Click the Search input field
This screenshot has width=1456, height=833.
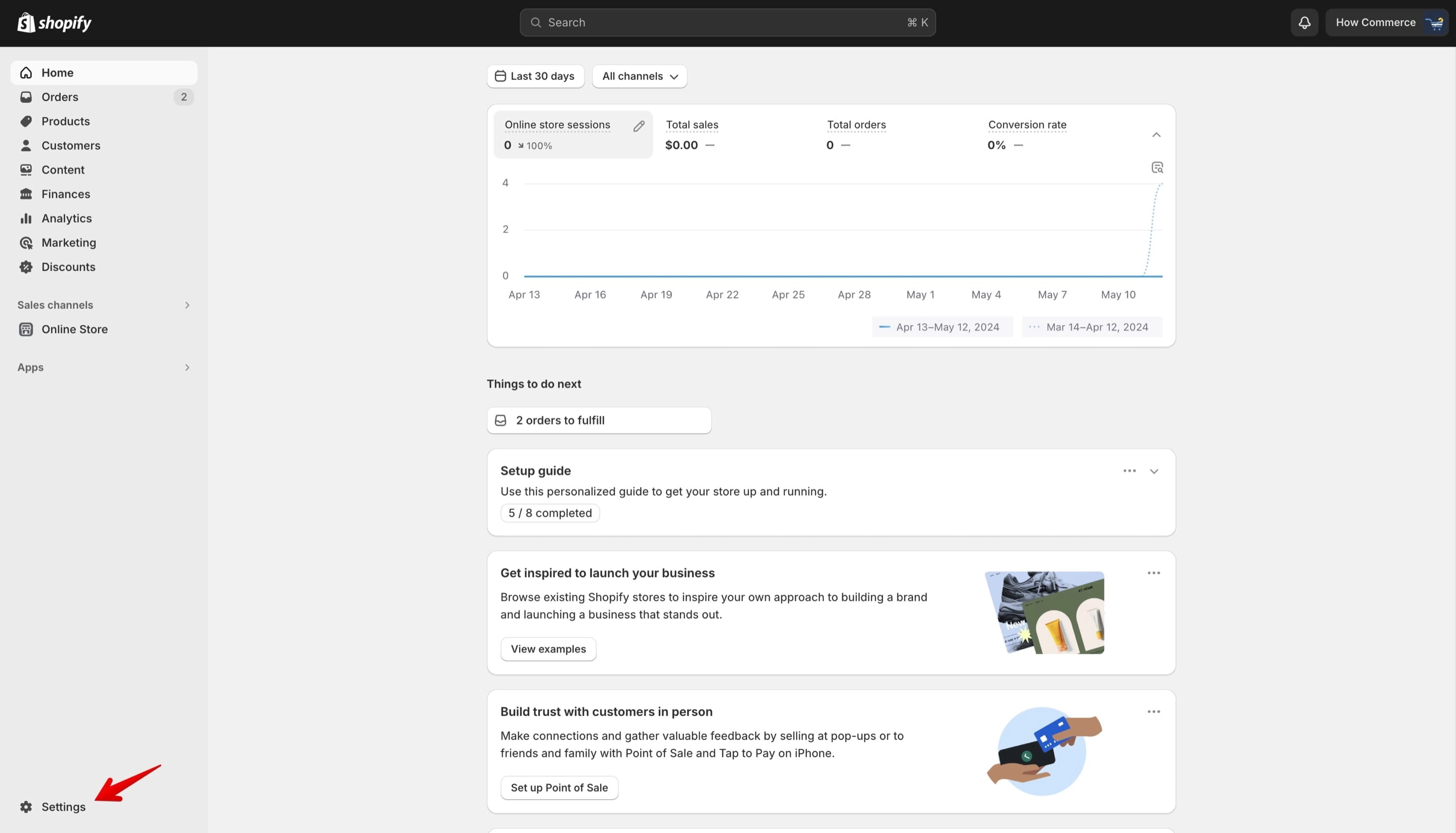(x=727, y=22)
